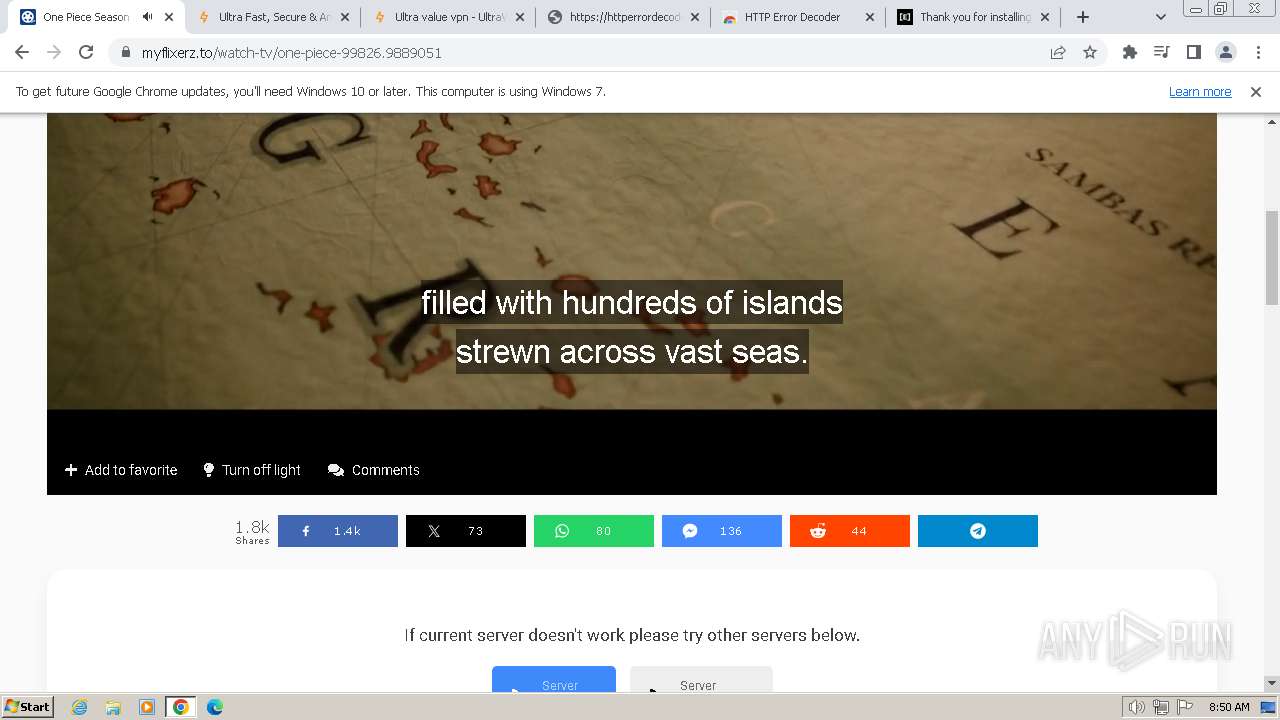Select the Chrome taskbar icon

coord(181,707)
